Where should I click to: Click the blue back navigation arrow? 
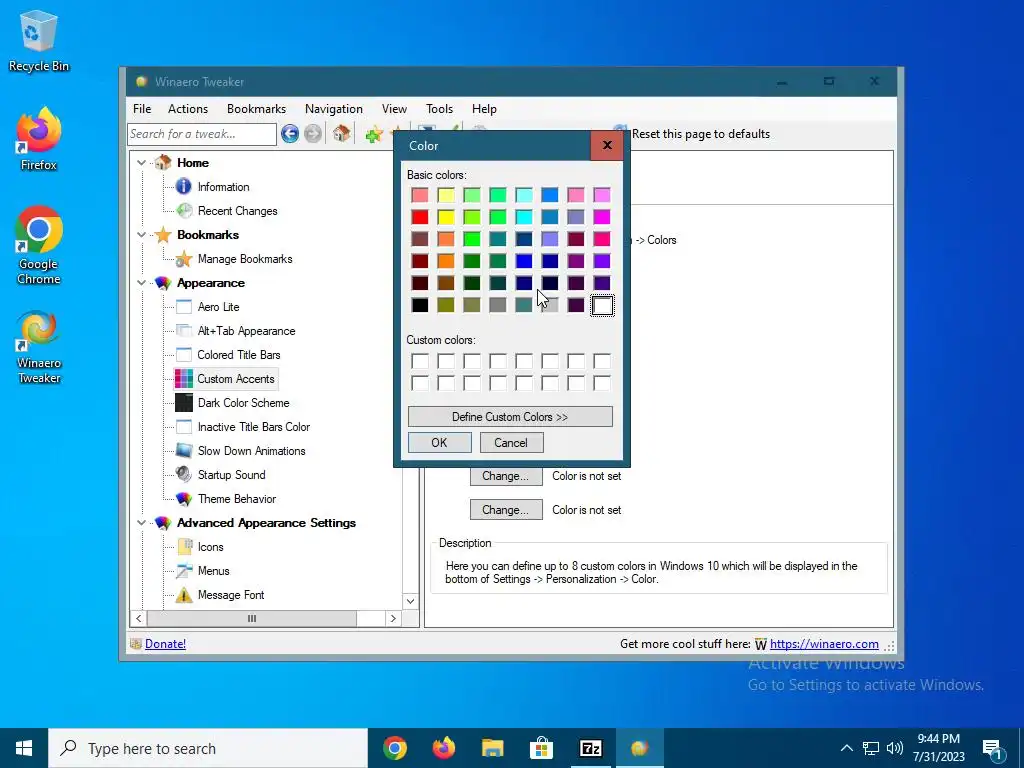290,134
